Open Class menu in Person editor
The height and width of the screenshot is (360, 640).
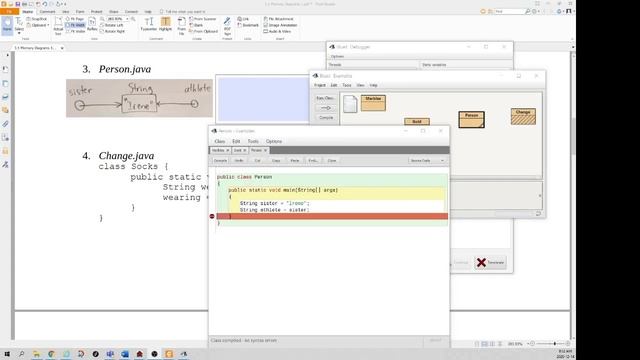point(220,141)
